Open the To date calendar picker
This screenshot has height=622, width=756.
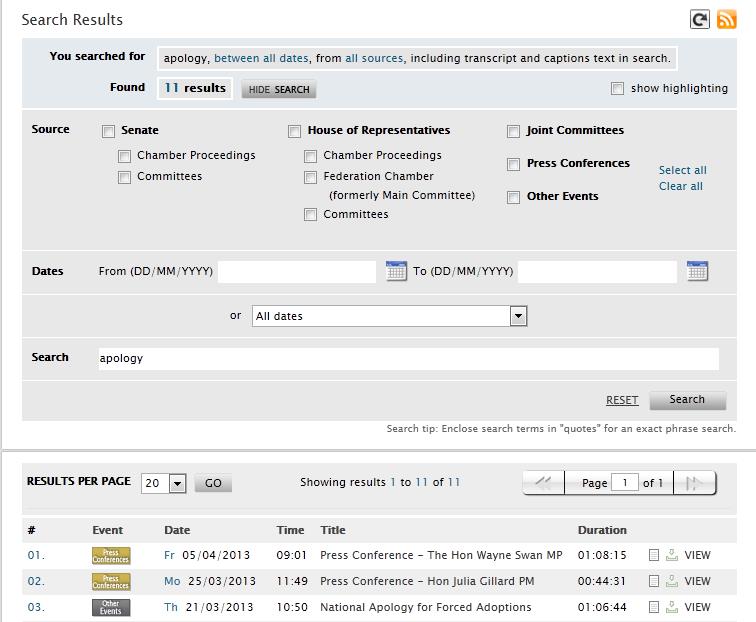click(697, 271)
